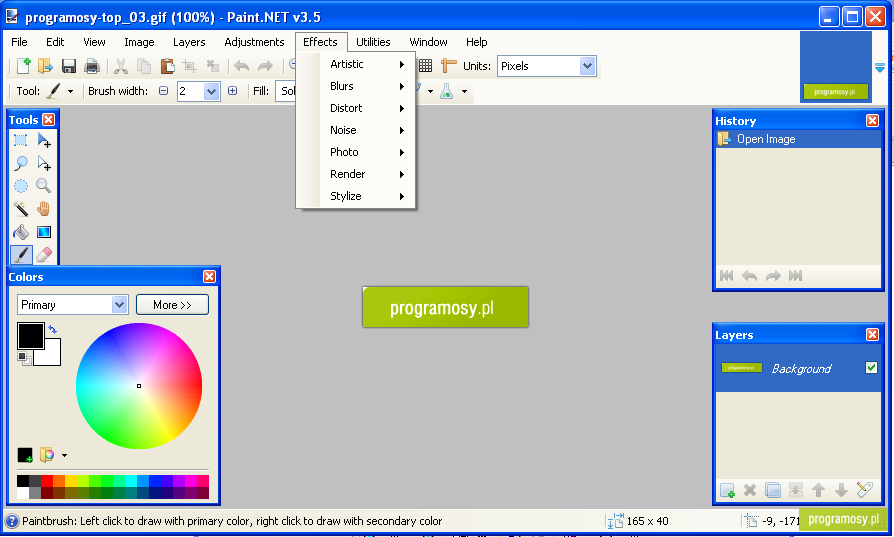The image size is (894, 537).
Task: Expand the Stylize effects submenu
Action: point(367,196)
